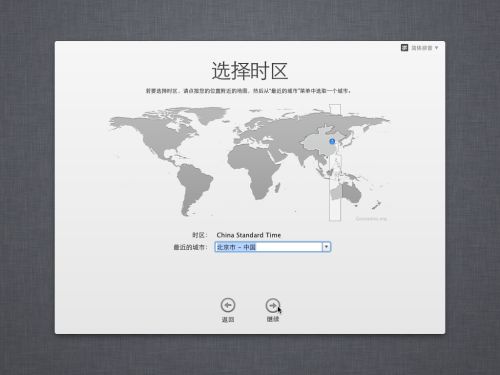Click the 最近的城市 label
Viewport: 500px width, 375px height.
(190, 247)
